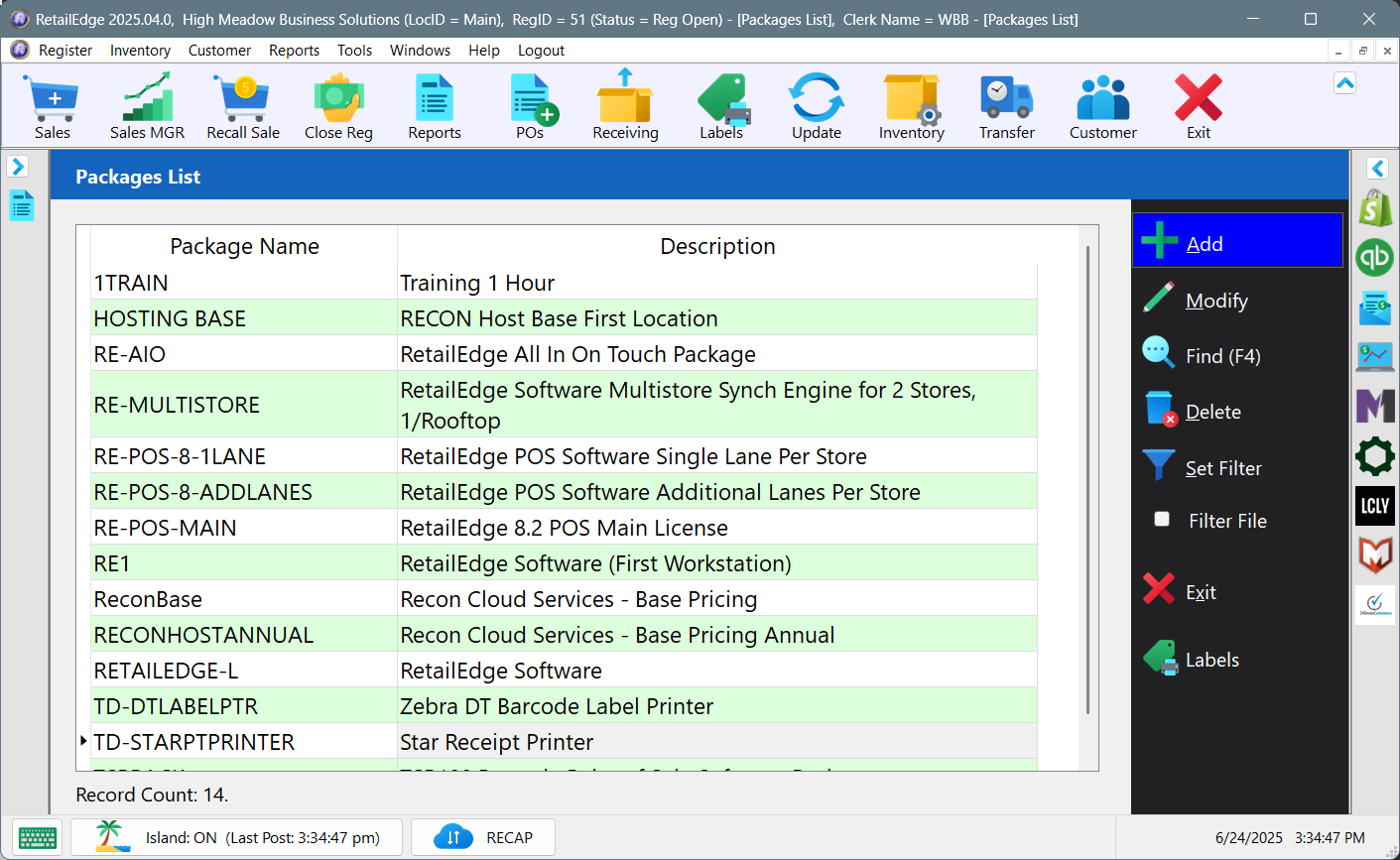This screenshot has height=860, width=1400.
Task: Toggle the Filter File checkbox
Action: pos(1162,519)
